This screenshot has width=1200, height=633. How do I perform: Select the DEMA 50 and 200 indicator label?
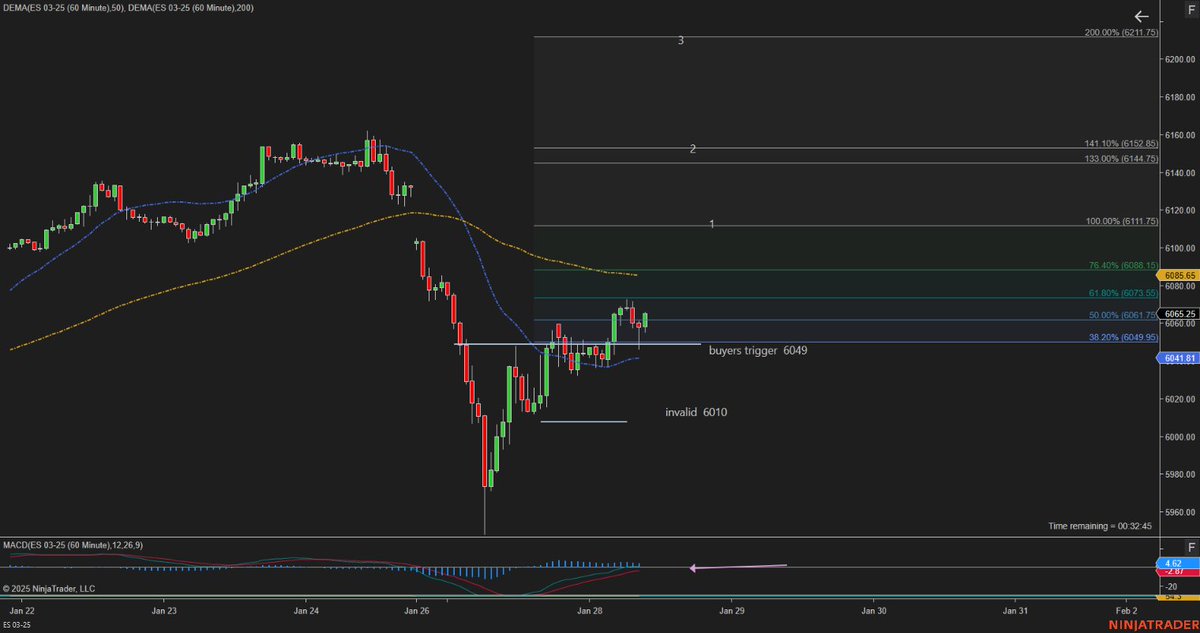[x=127, y=7]
